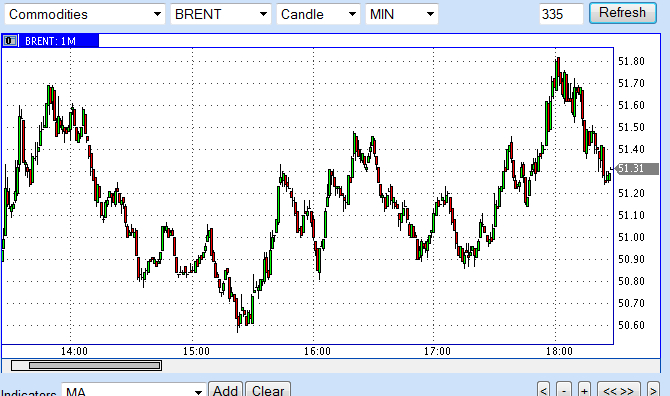The image size is (670, 396).
Task: Click the Refresh button
Action: (x=623, y=13)
